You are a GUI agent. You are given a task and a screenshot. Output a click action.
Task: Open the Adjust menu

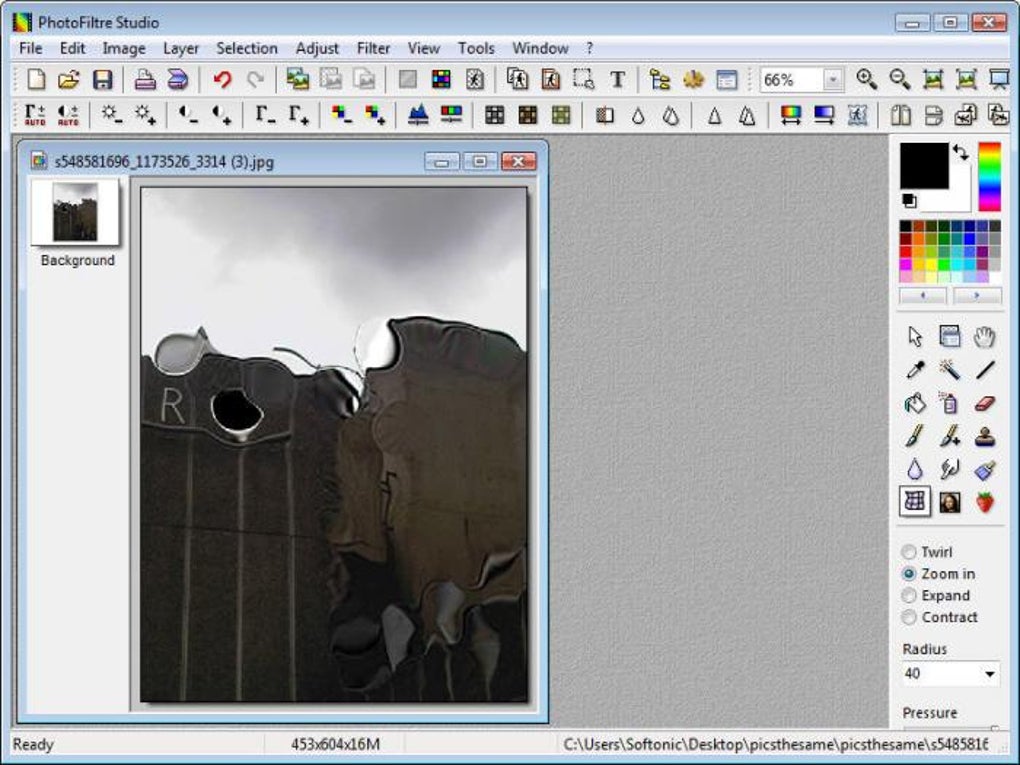point(316,48)
